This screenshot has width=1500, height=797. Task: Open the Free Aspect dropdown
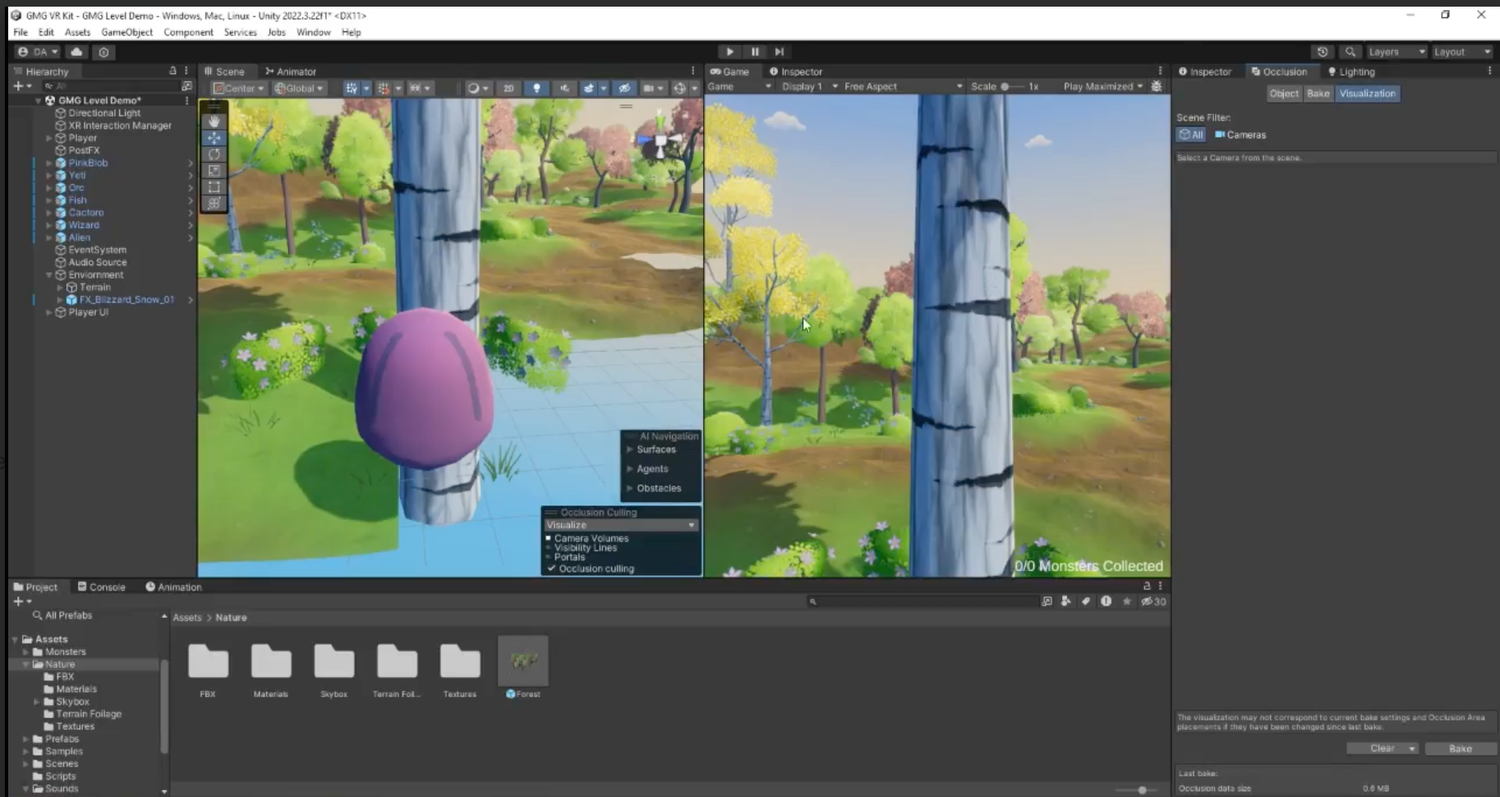tap(903, 87)
